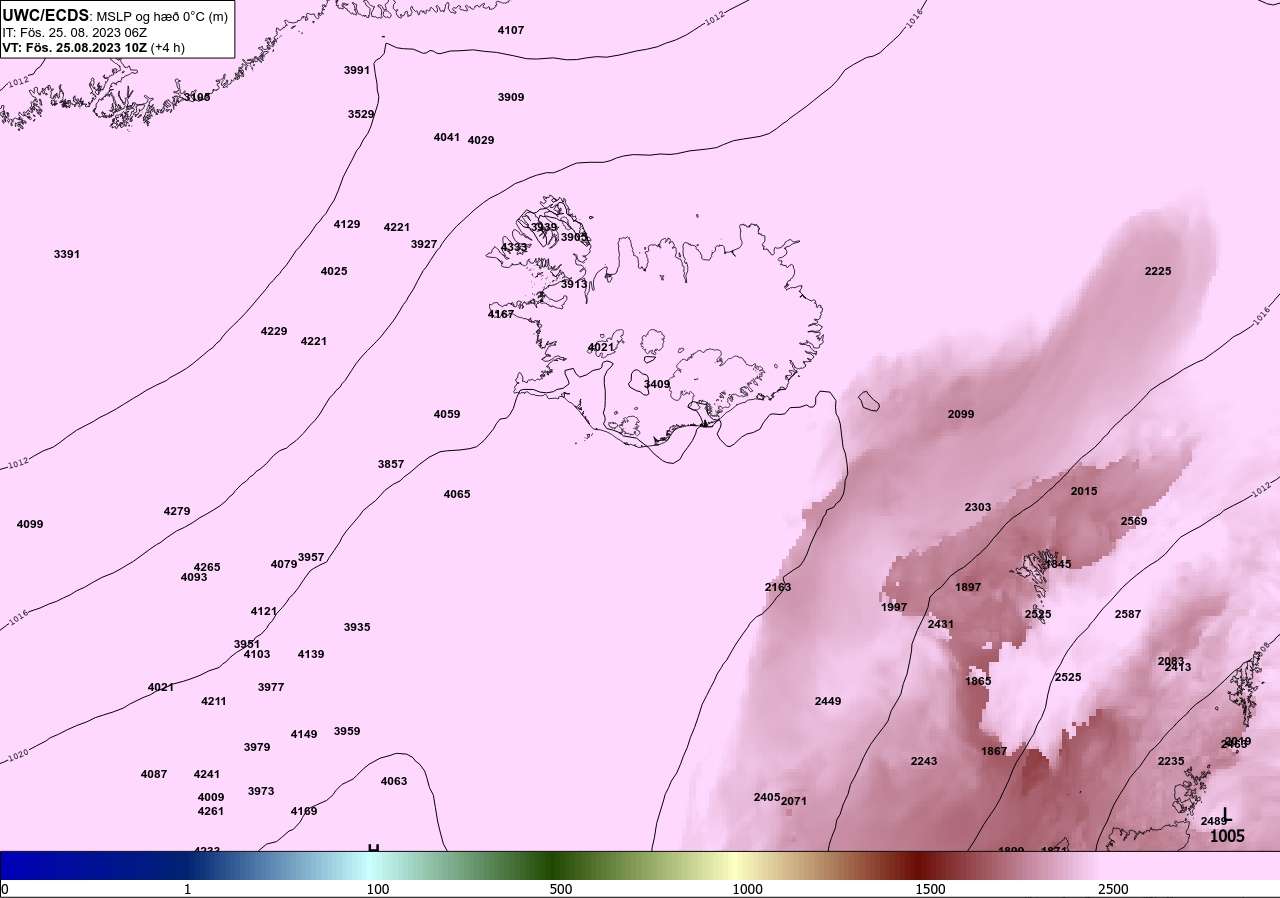
Task: Click the height value 4059
Action: [447, 414]
